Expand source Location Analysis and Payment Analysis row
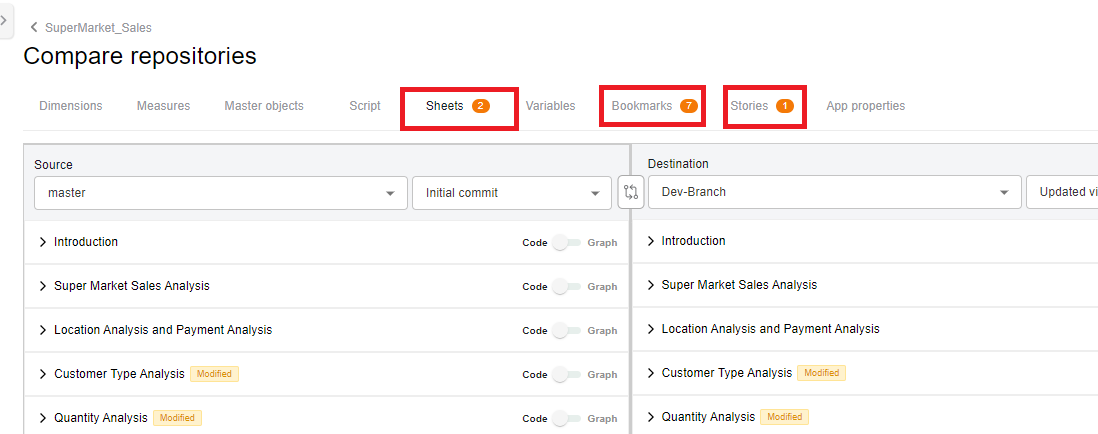 click(x=43, y=330)
